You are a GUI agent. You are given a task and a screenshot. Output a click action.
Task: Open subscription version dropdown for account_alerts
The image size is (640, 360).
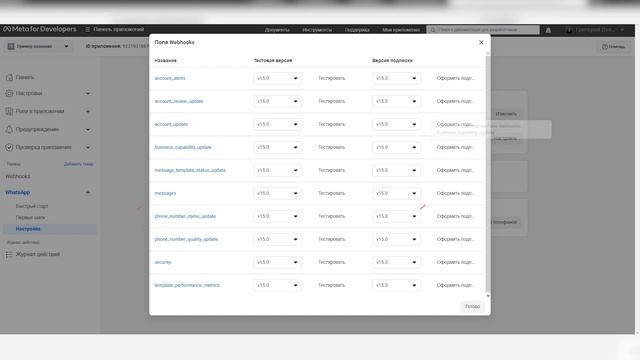[x=396, y=78]
